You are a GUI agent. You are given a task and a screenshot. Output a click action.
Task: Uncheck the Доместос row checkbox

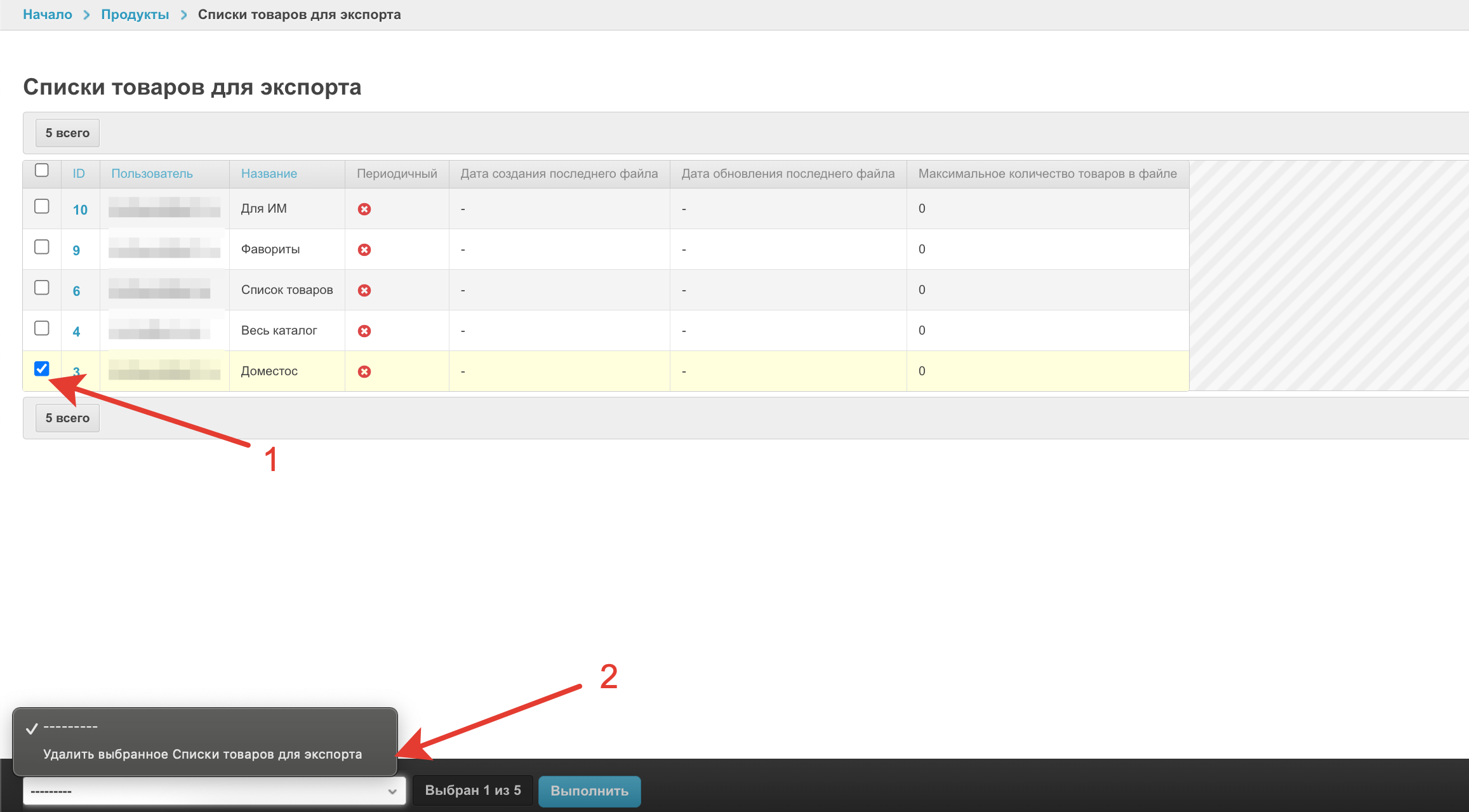42,368
